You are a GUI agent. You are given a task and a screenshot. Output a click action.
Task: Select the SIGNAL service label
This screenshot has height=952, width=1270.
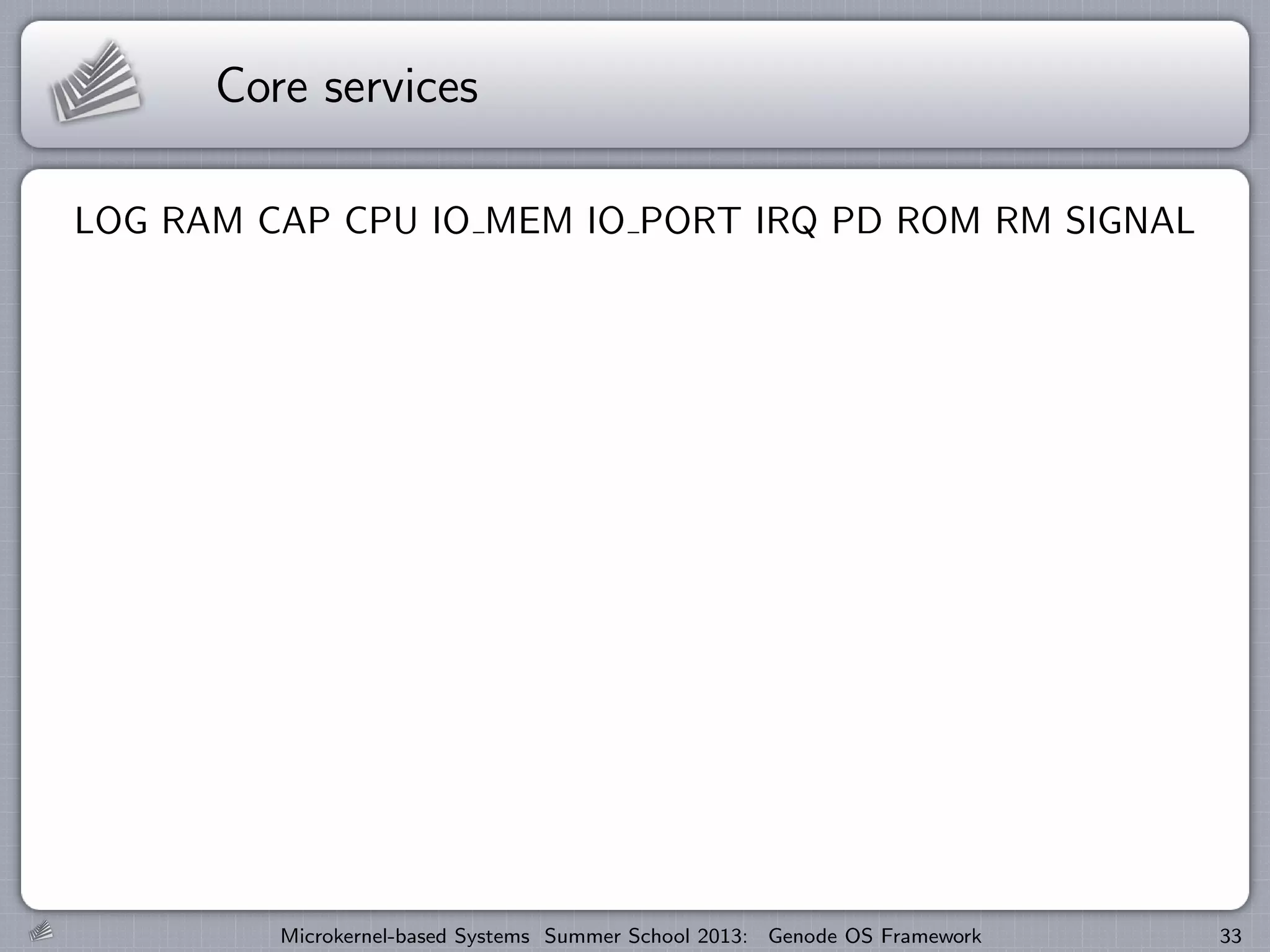(x=1130, y=221)
